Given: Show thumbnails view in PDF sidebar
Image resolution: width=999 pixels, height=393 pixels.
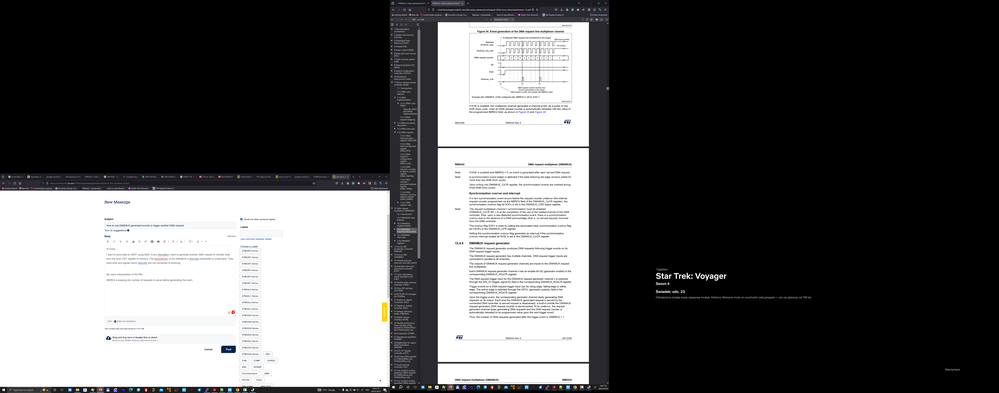Looking at the screenshot, I should [392, 24].
